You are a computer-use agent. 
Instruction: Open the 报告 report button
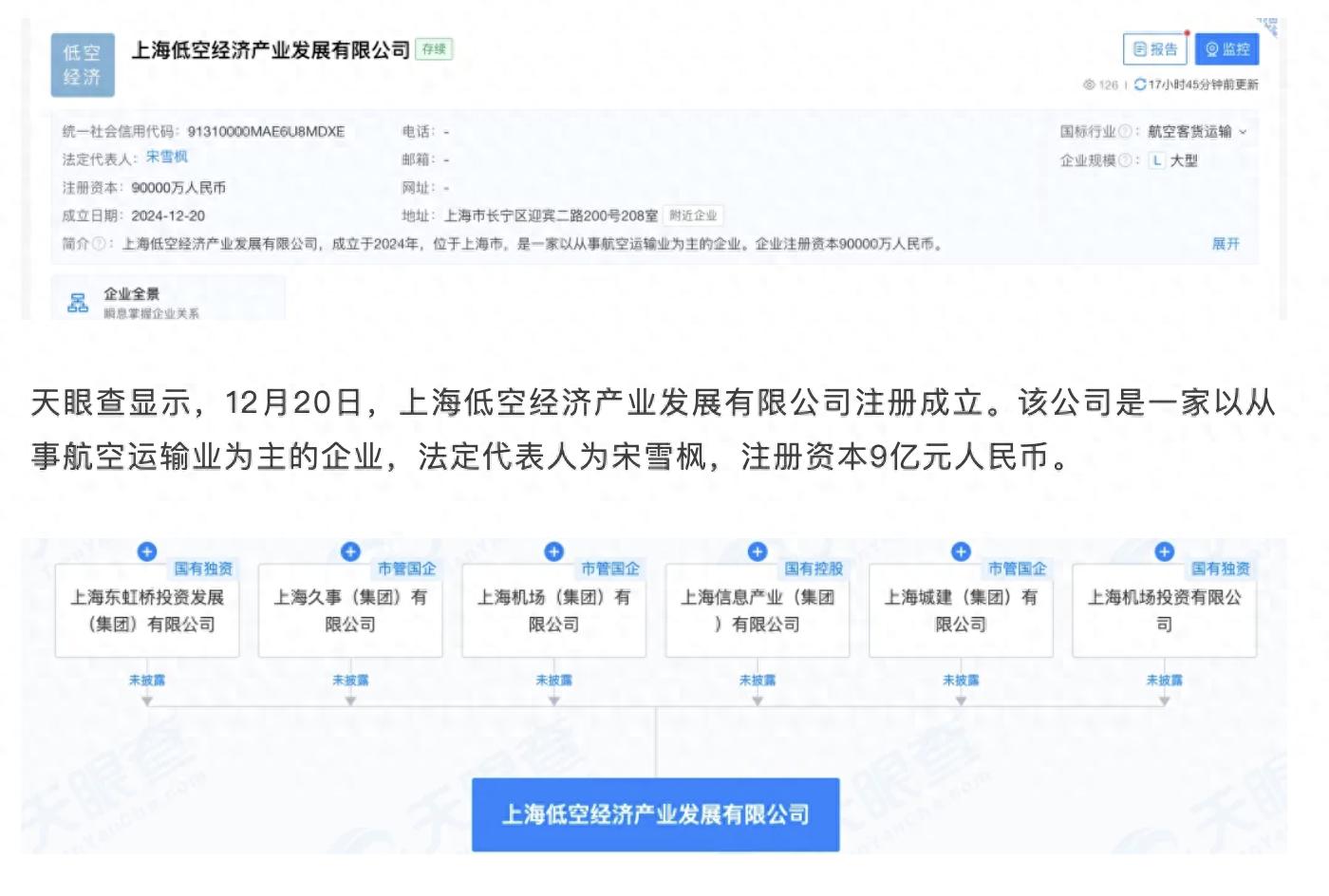pos(1155,49)
